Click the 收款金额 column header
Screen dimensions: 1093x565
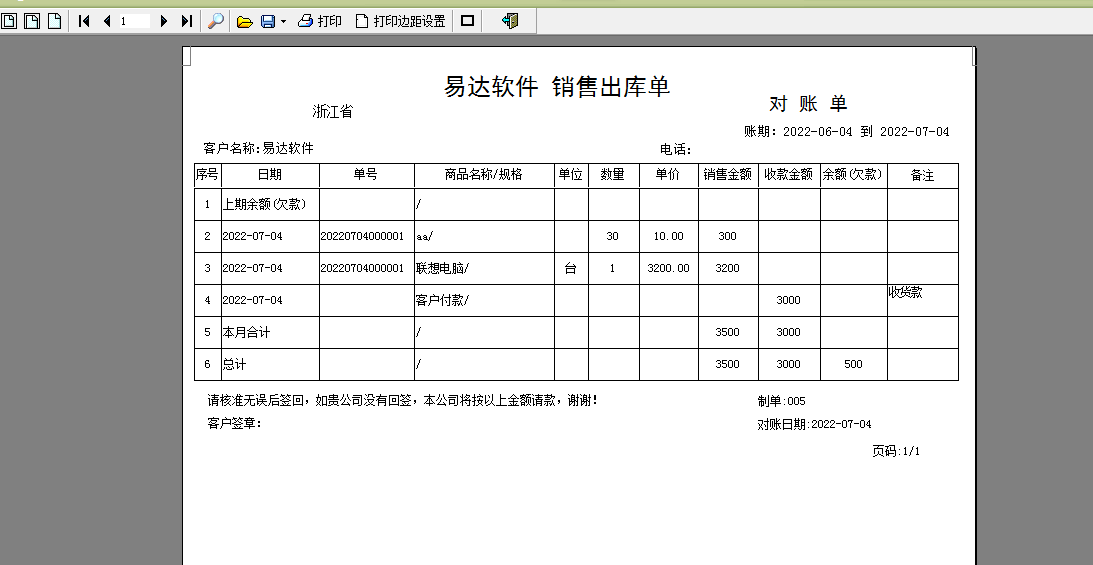coord(788,175)
